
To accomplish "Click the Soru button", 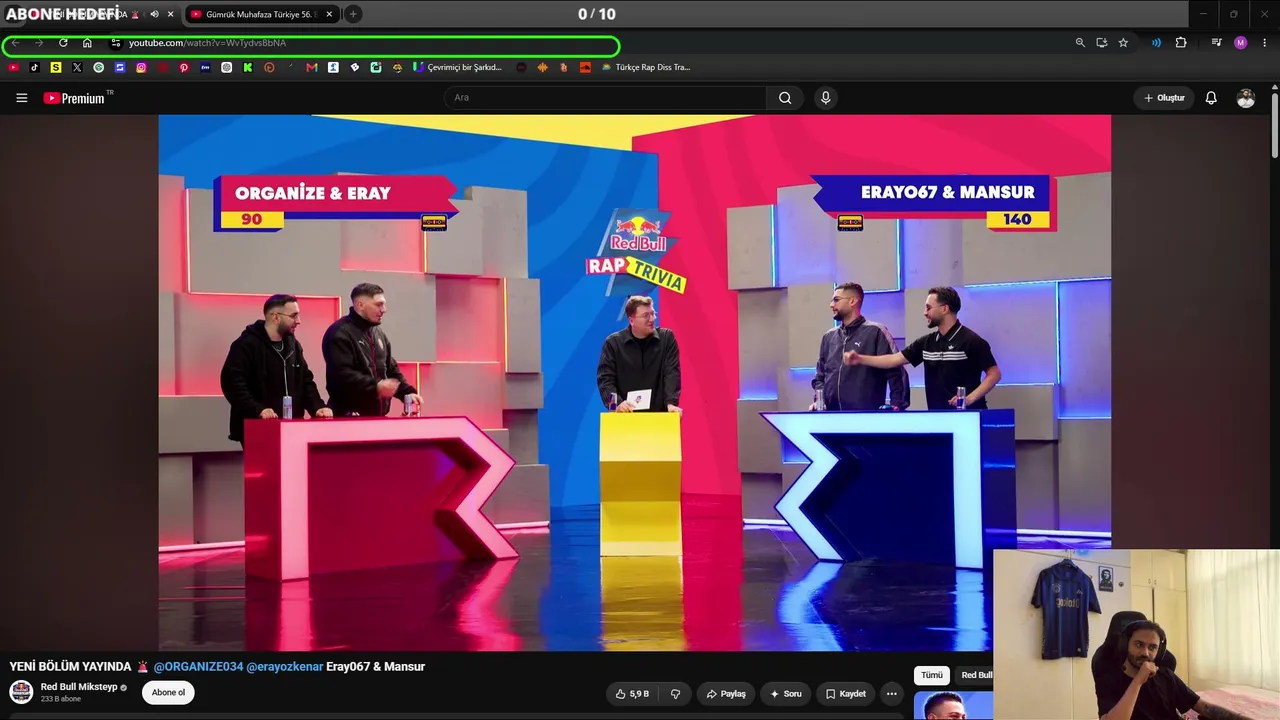I will click(785, 694).
